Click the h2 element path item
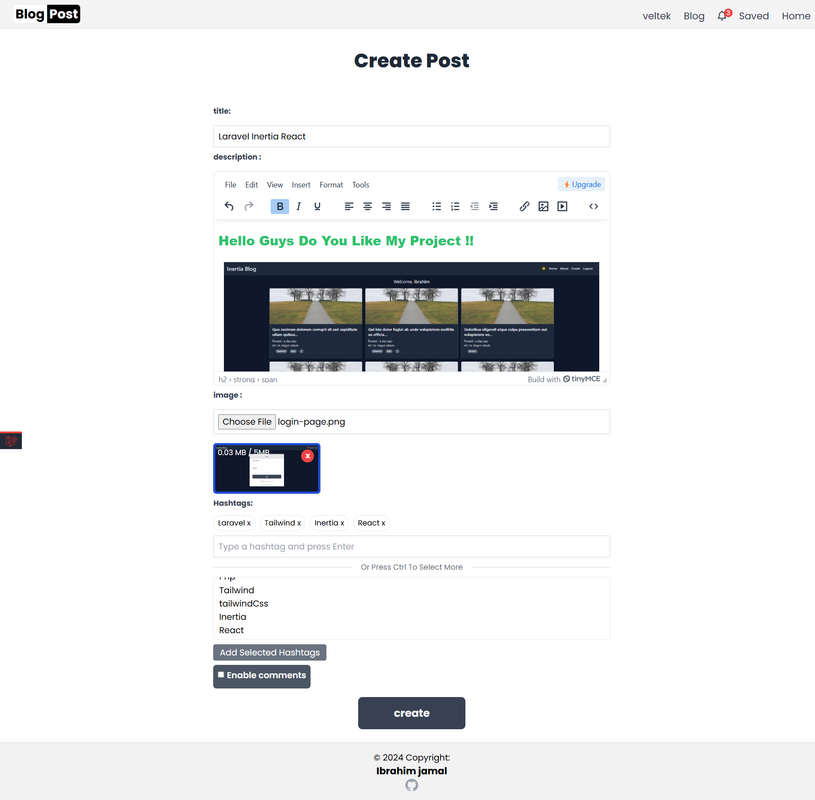This screenshot has height=800, width=815. point(222,379)
